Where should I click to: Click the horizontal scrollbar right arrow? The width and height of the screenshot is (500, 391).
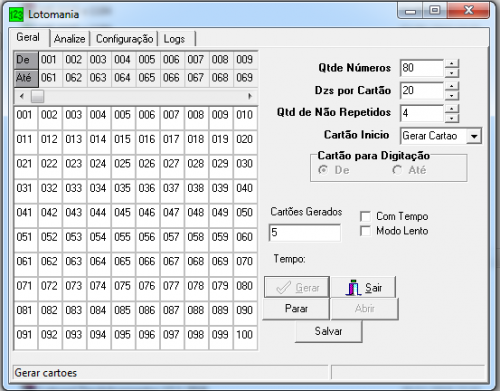click(250, 96)
